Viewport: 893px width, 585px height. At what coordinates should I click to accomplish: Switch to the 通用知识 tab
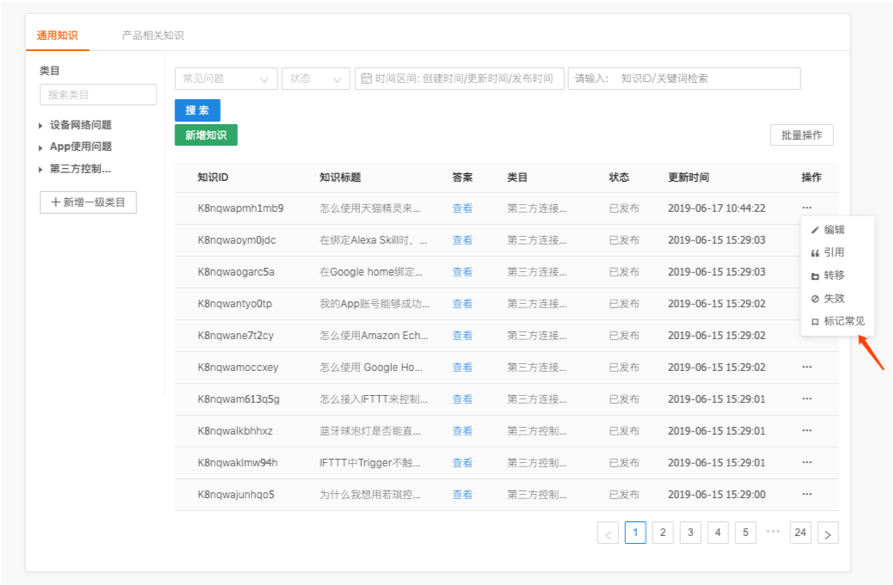click(58, 35)
